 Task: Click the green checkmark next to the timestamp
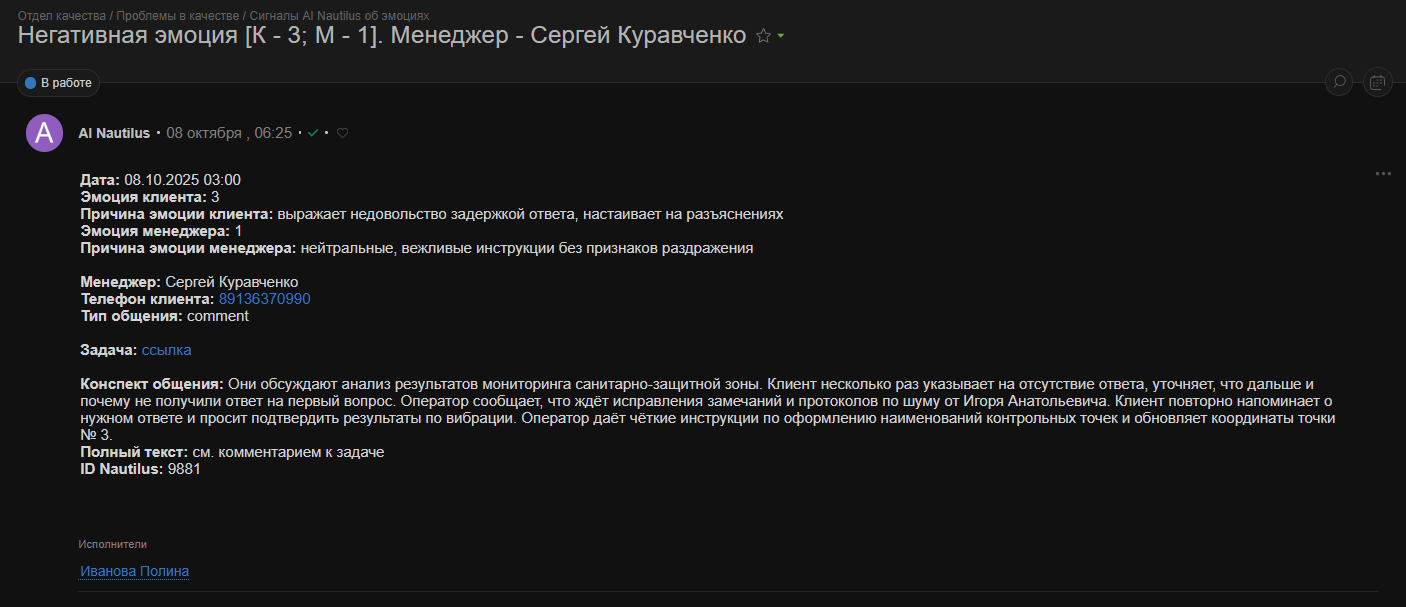pos(312,132)
